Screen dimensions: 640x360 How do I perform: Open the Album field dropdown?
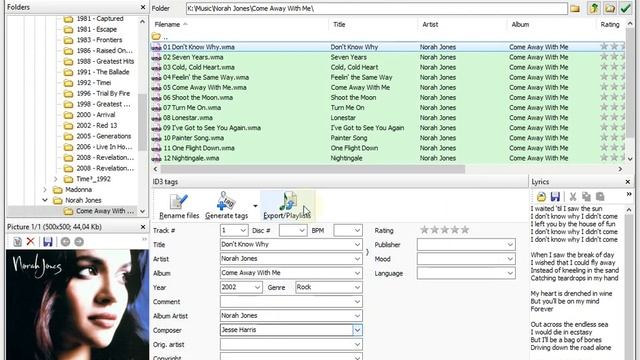click(x=357, y=273)
